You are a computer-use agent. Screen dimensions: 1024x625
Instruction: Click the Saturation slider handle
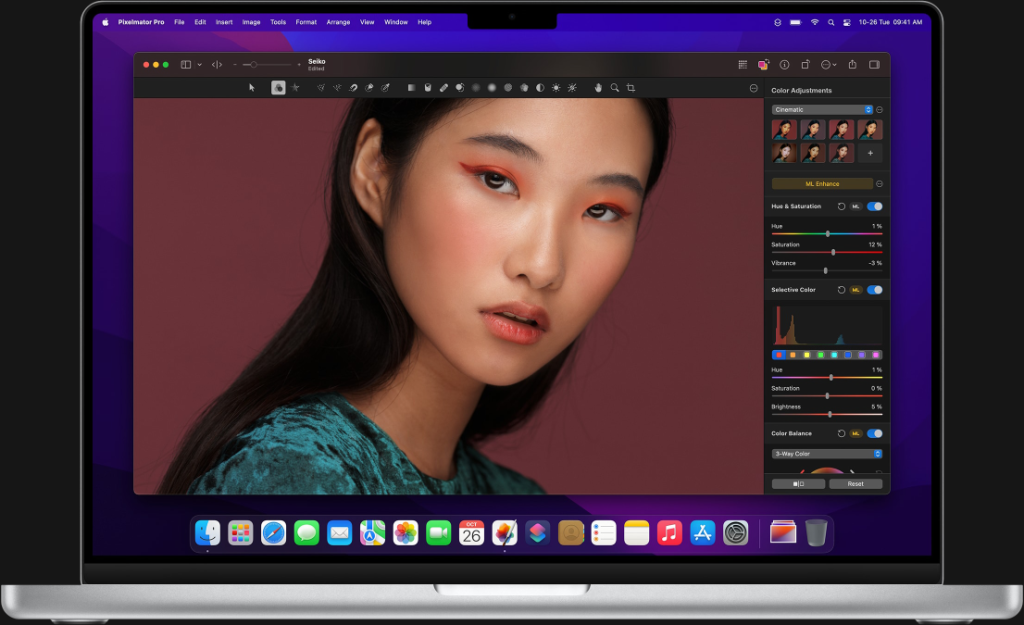click(833, 252)
